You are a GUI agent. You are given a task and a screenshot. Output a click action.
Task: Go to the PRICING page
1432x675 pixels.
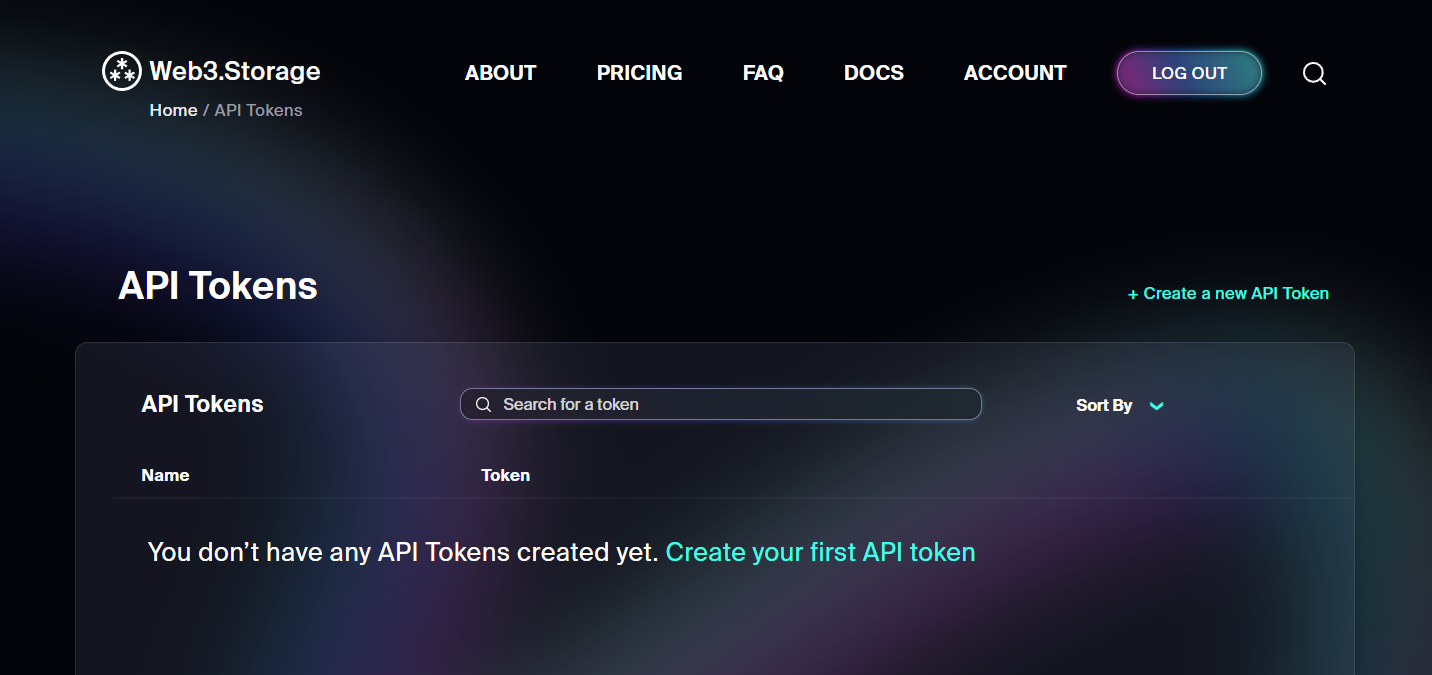pos(640,73)
